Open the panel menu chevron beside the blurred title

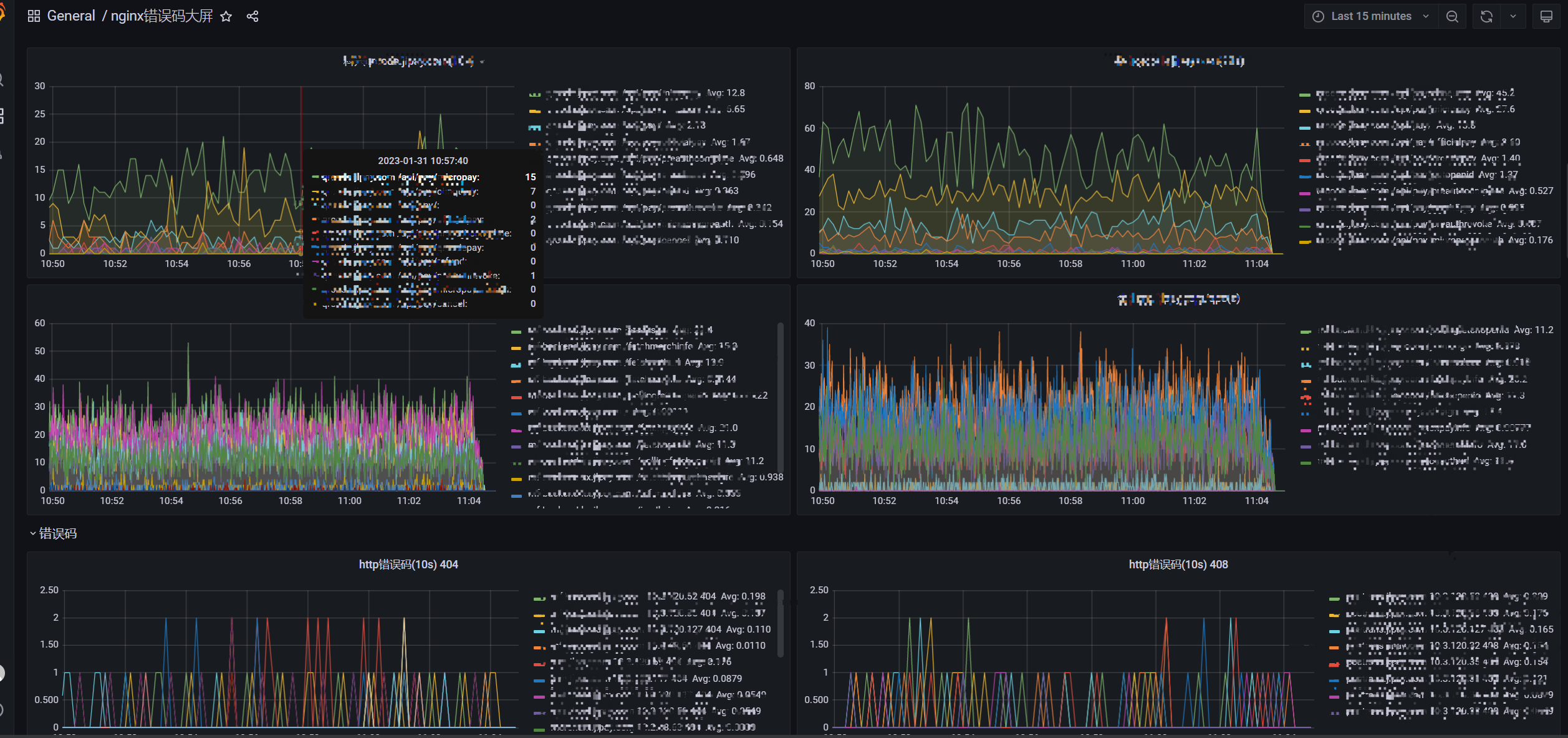[x=482, y=62]
